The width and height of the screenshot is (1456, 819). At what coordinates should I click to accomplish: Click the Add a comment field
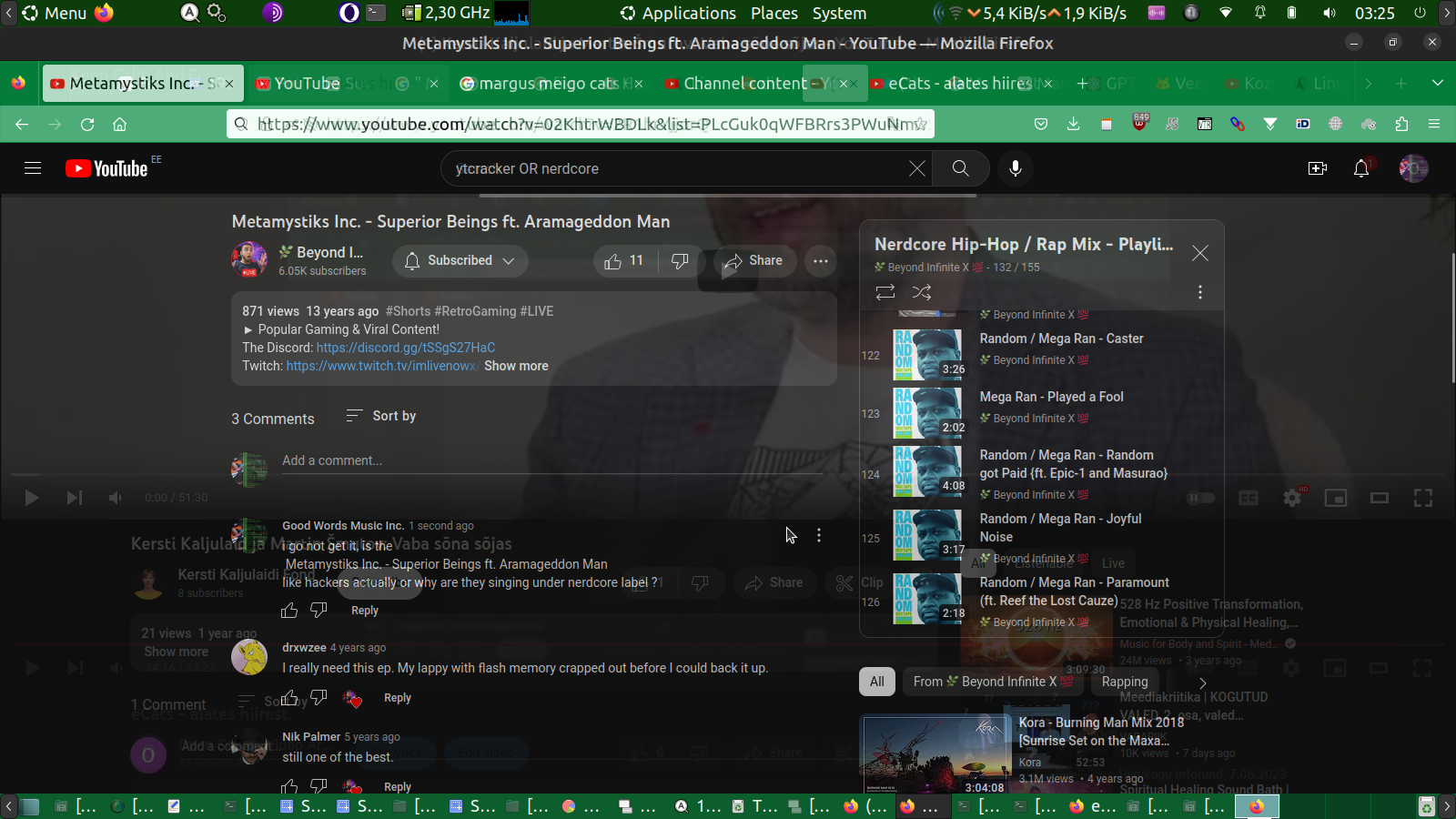click(551, 461)
